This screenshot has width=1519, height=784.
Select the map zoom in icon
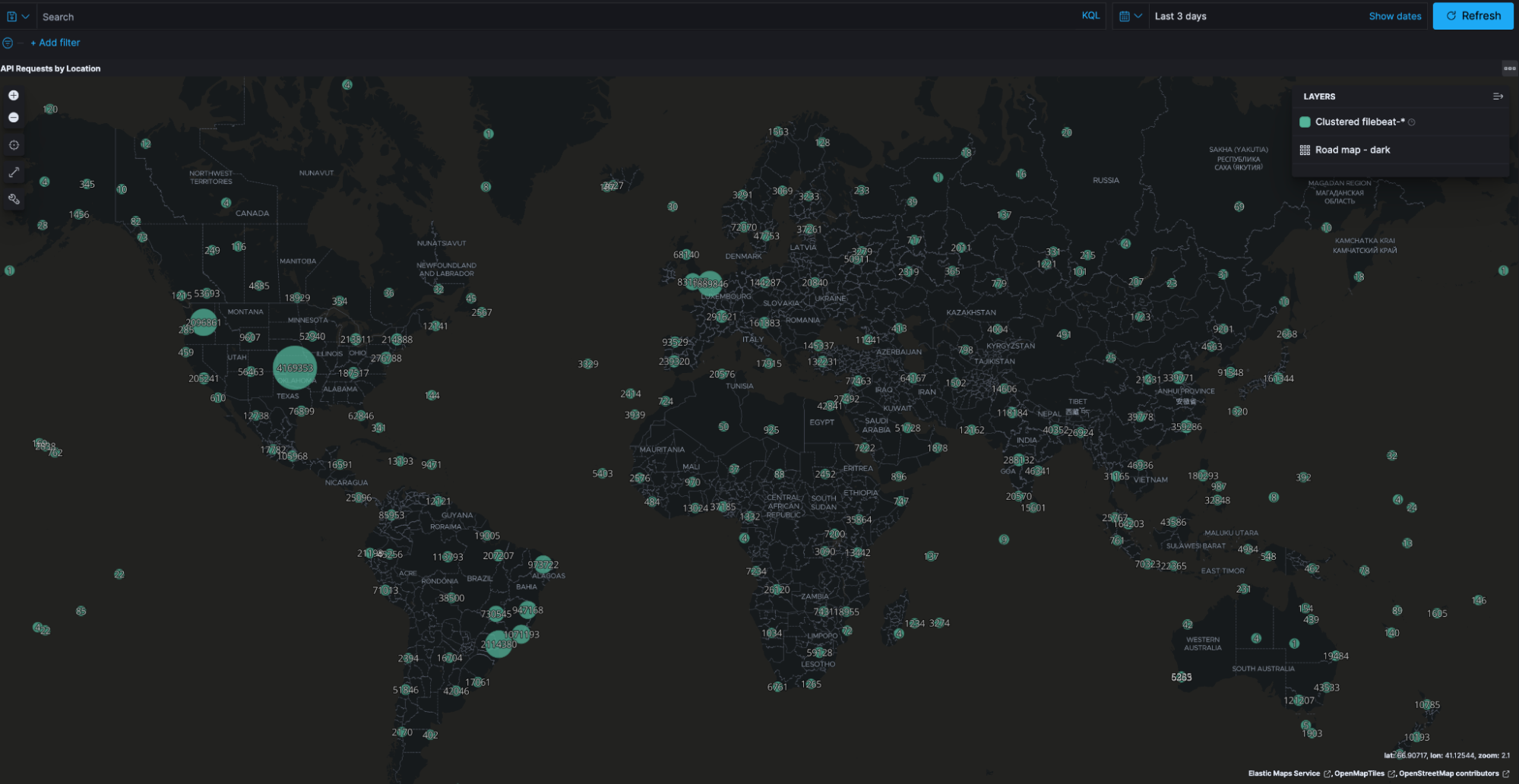tap(14, 95)
